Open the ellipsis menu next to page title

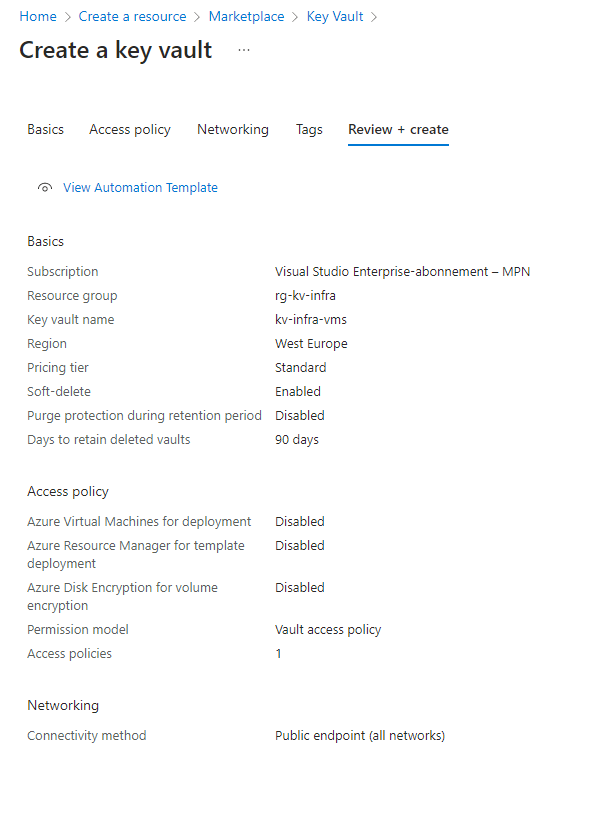(x=242, y=51)
